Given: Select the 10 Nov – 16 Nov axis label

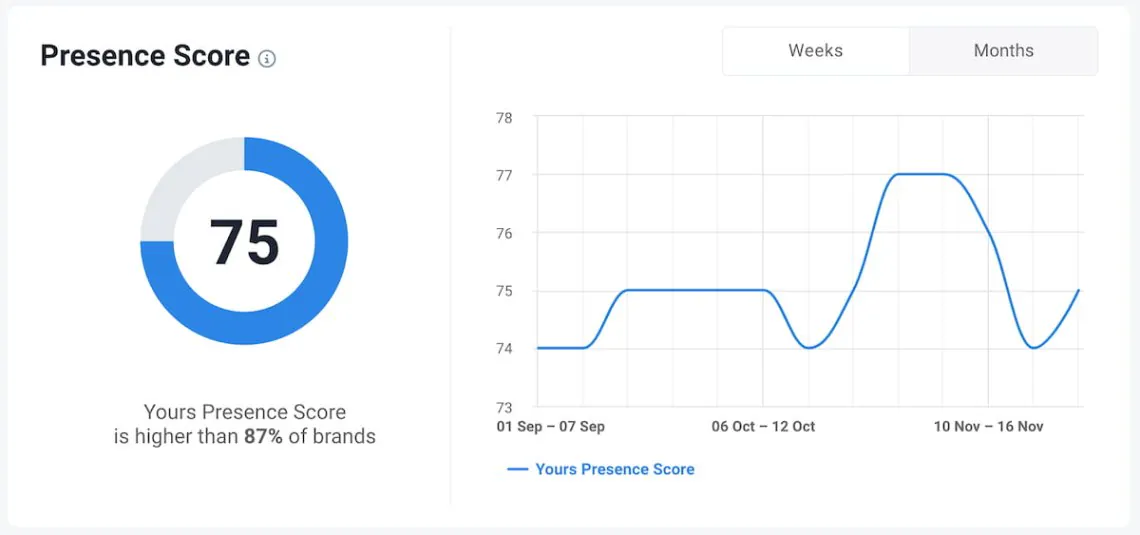Looking at the screenshot, I should pyautogui.click(x=988, y=427).
